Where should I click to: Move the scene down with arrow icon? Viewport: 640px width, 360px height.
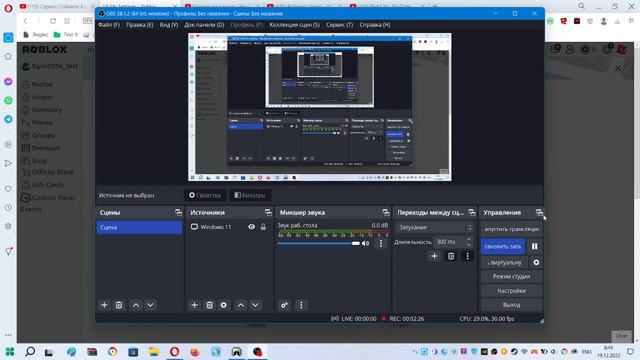click(150, 305)
